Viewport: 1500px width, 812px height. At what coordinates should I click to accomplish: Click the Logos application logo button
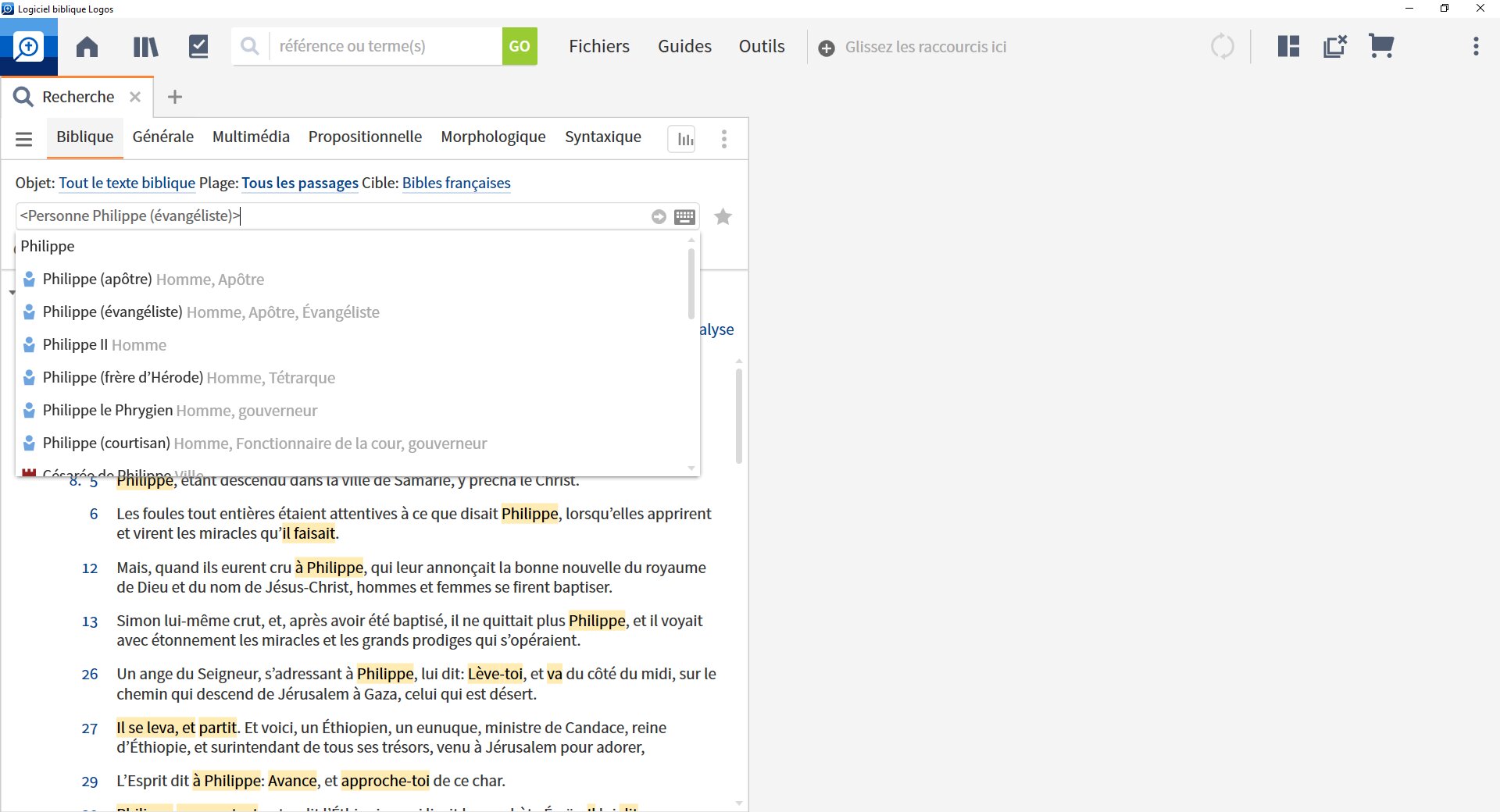point(28,47)
